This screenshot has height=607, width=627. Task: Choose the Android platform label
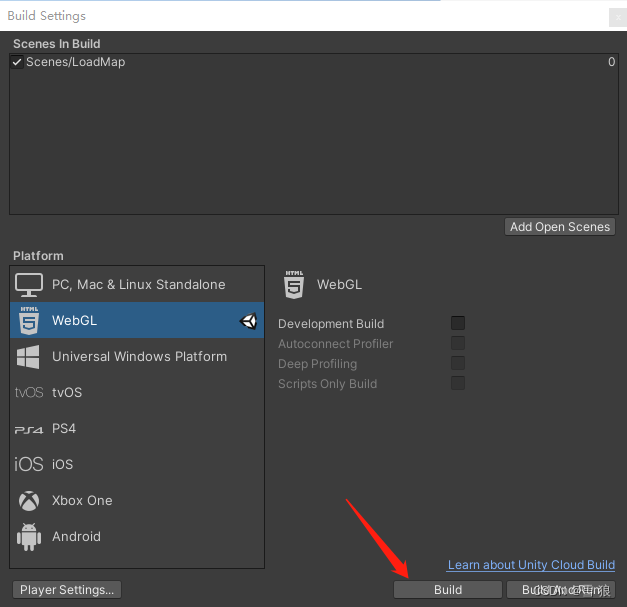pyautogui.click(x=76, y=537)
